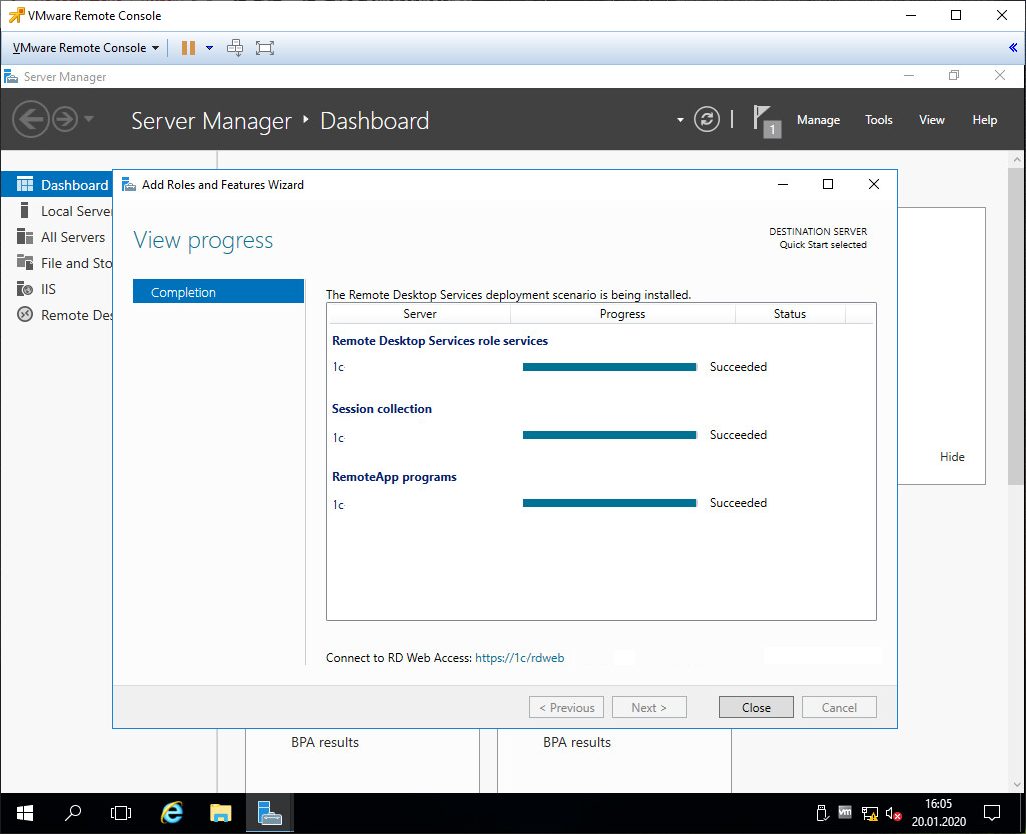Go forward in Server Manager navigation
1026x834 pixels.
65,120
